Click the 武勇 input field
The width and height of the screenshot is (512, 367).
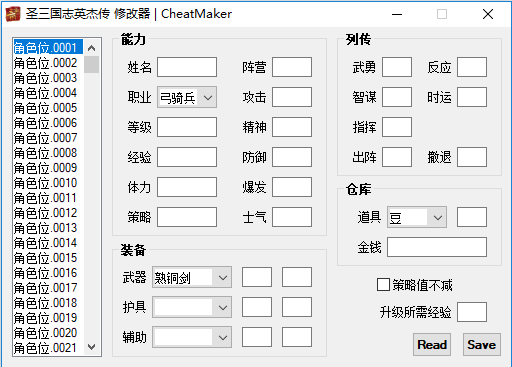click(397, 67)
